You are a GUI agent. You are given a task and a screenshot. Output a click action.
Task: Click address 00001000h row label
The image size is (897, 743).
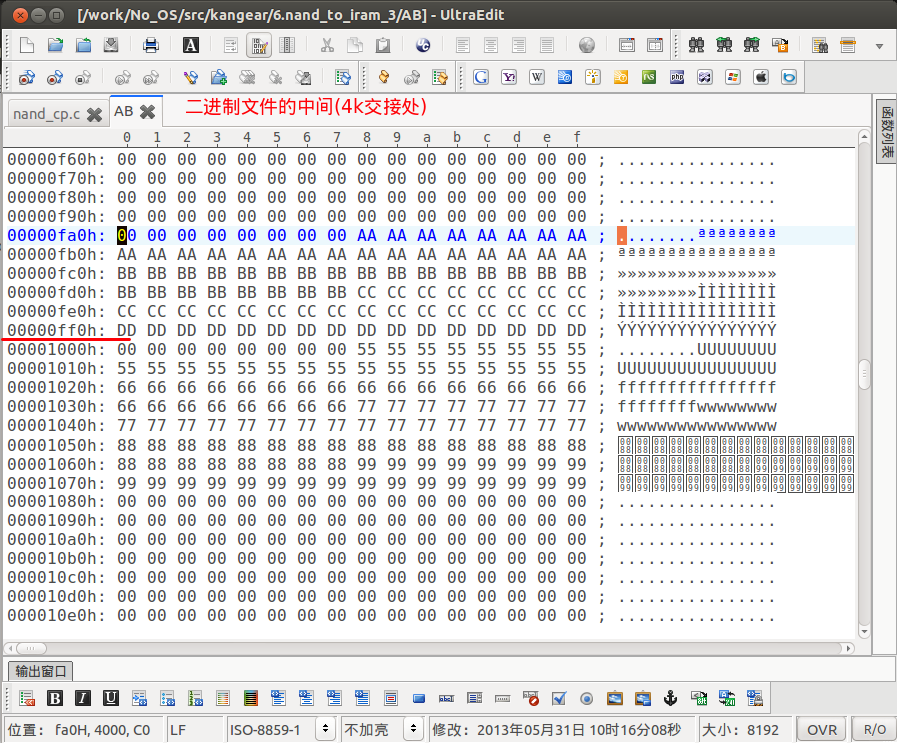click(56, 349)
